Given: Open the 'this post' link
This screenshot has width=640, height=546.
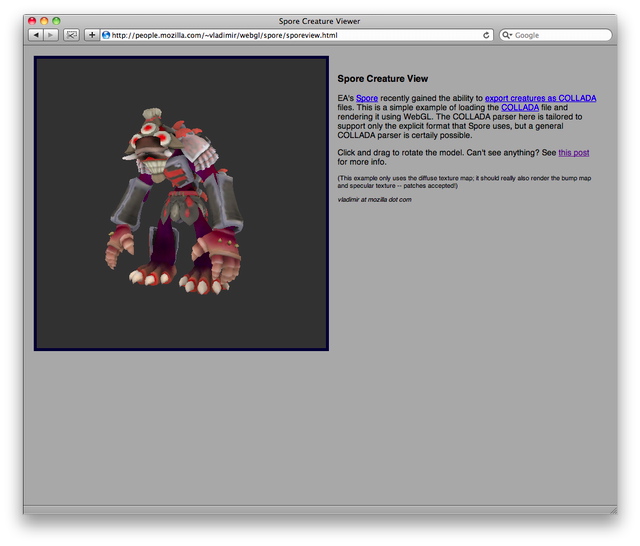Looking at the screenshot, I should click(x=573, y=153).
